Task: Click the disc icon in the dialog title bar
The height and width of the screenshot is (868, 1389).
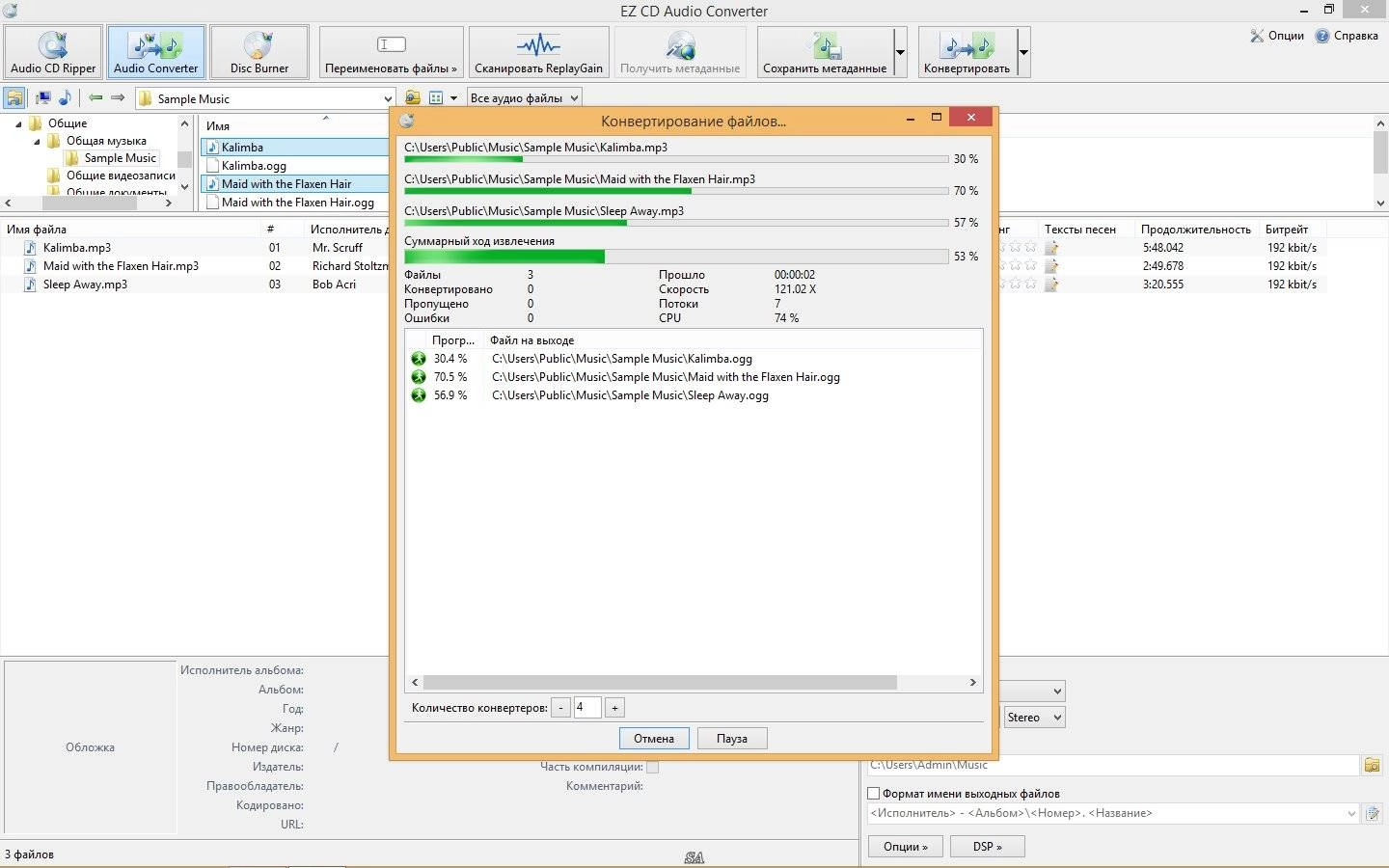Action: point(406,120)
